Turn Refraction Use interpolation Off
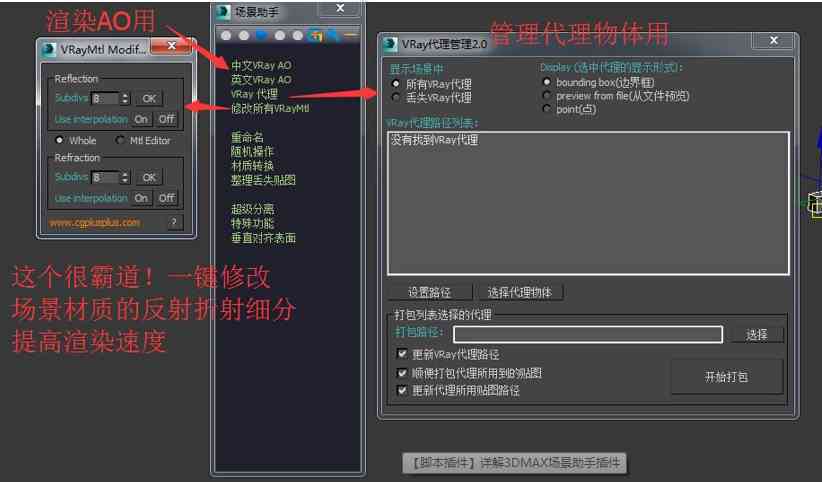The width and height of the screenshot is (822, 482). 167,198
